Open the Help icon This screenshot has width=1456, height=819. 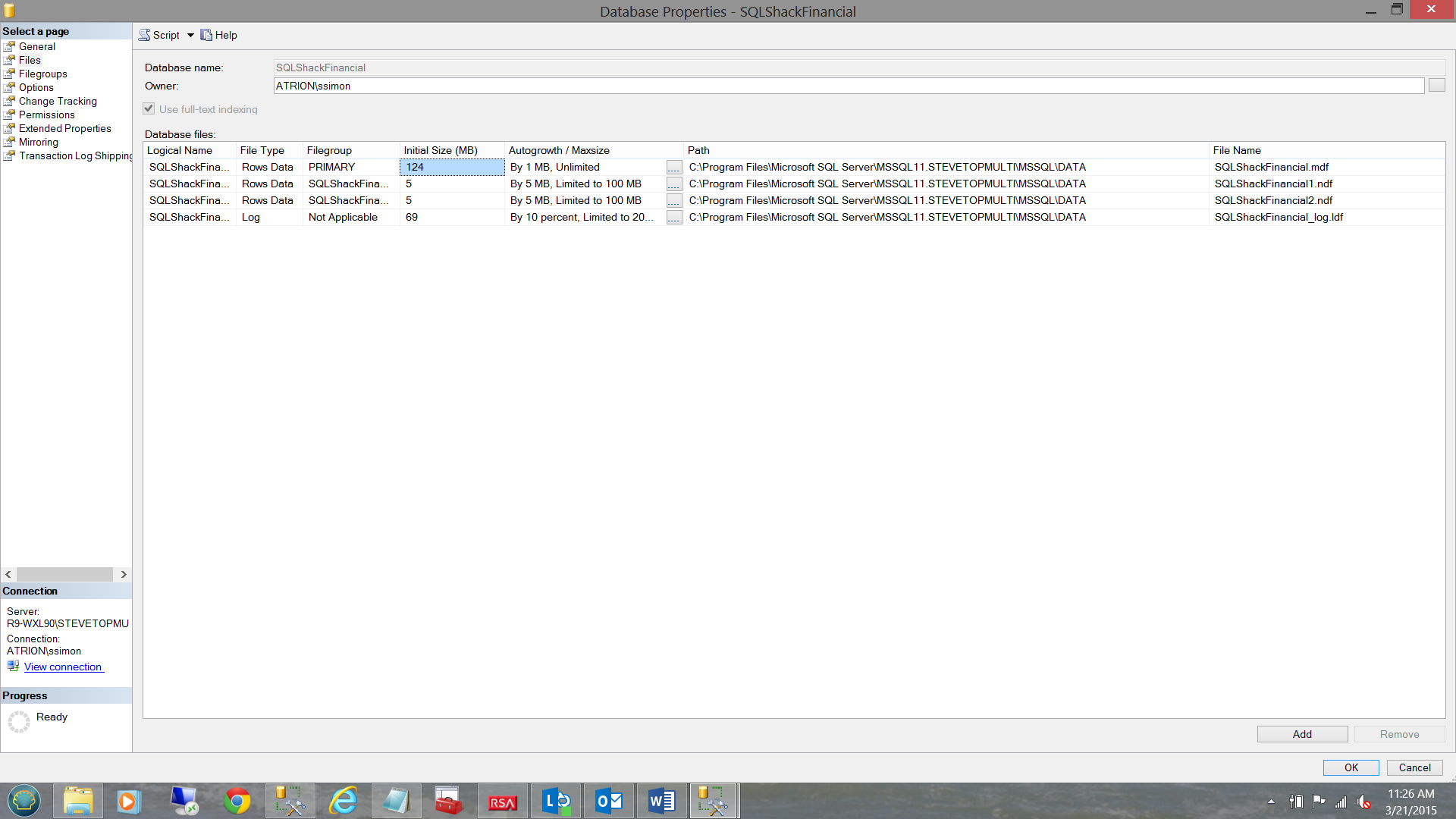[206, 35]
